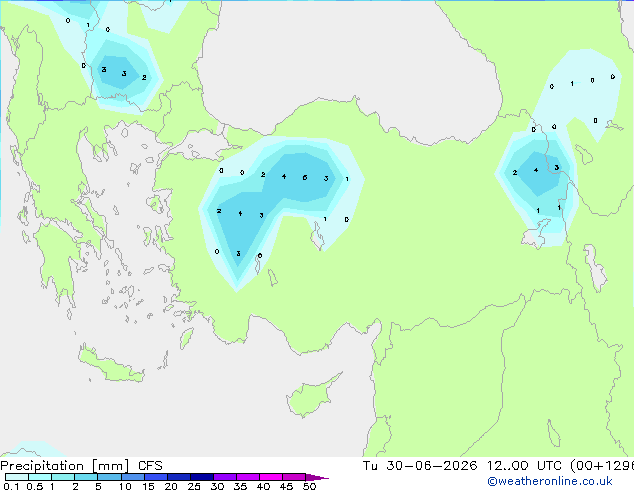Choose the legend swatch for 10–15 mm
This screenshot has width=634, height=490.
(132, 477)
